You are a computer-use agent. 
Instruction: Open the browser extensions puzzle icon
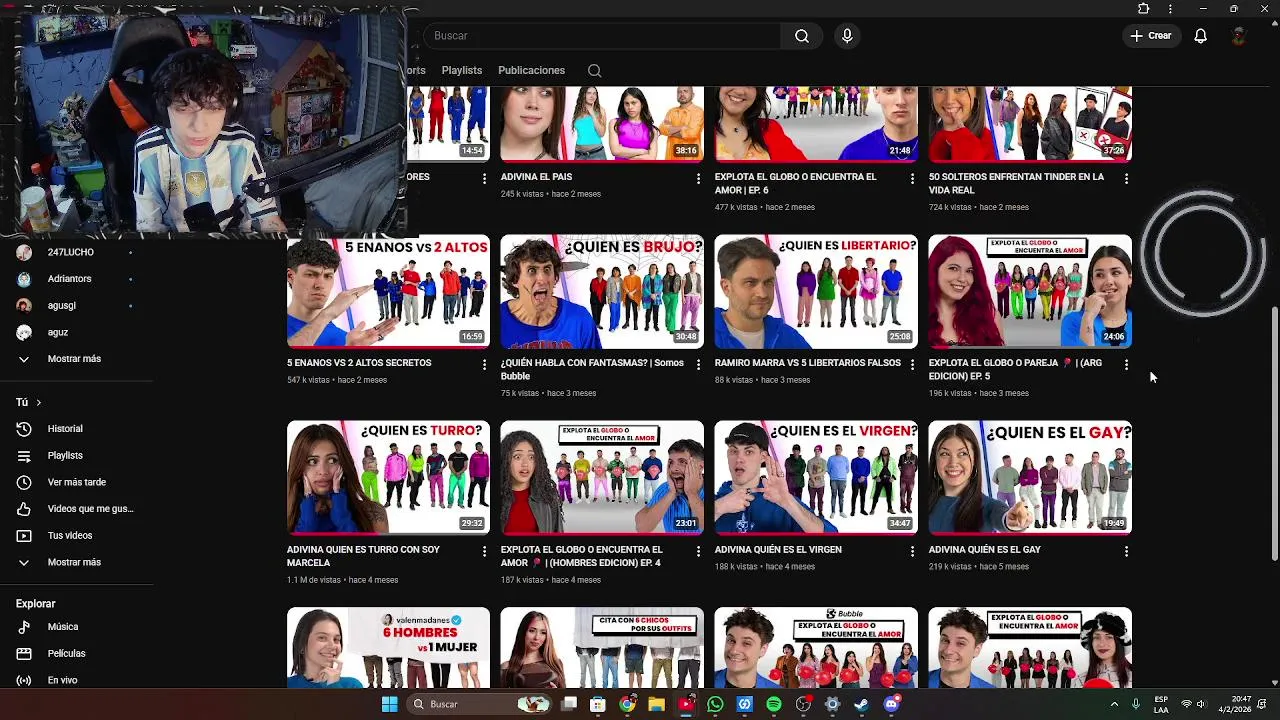click(1144, 9)
